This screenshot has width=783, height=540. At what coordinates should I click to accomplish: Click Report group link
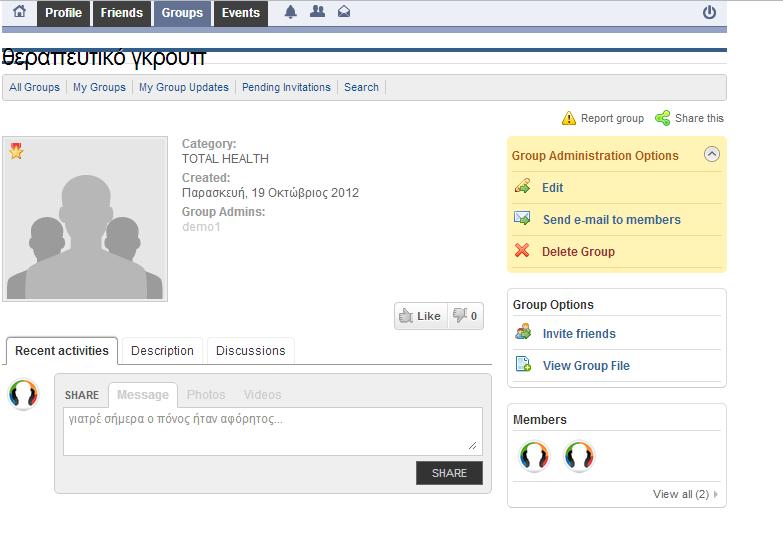612,118
